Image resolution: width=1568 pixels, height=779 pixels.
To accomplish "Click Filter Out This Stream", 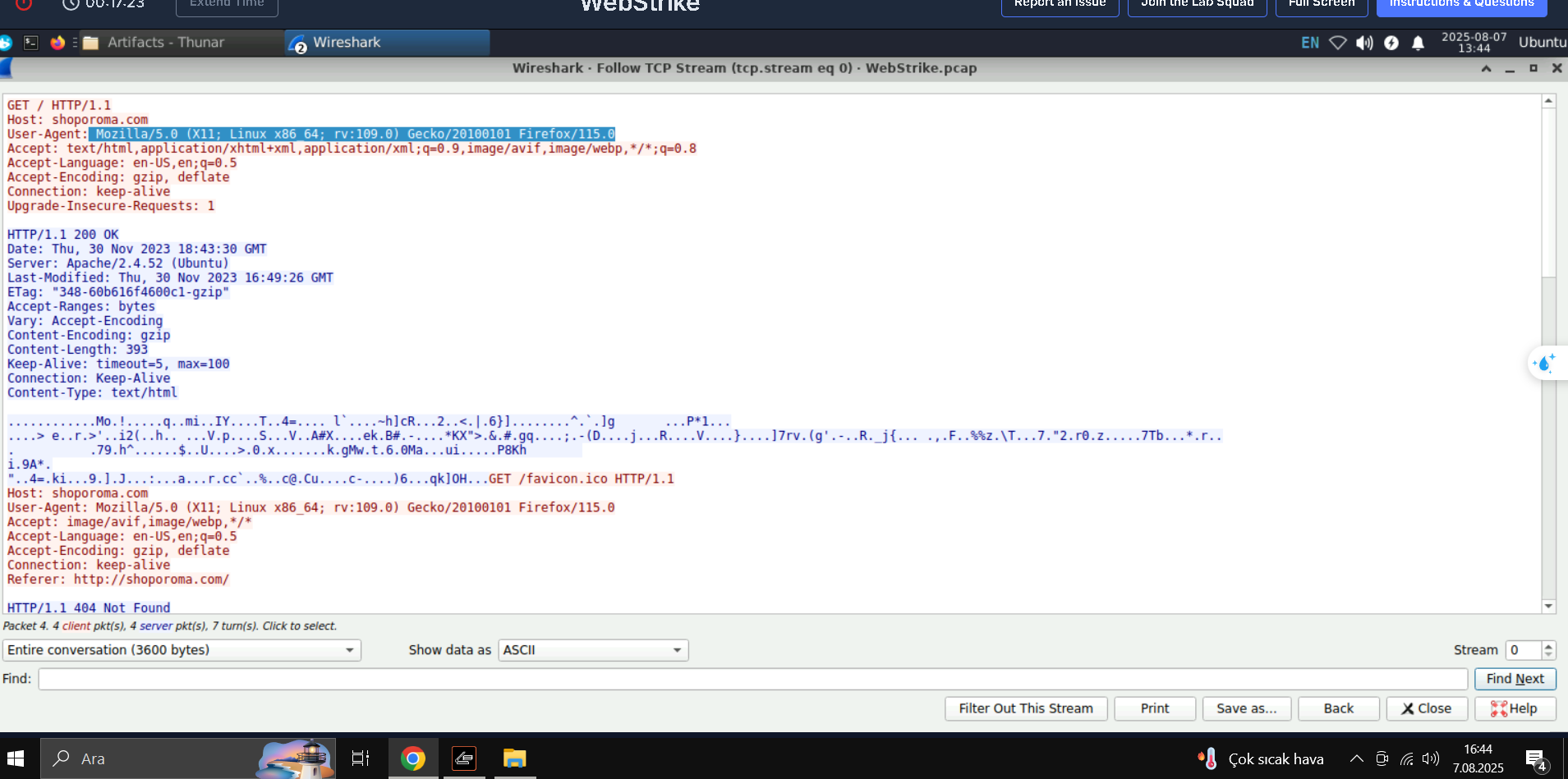I will pos(1026,708).
